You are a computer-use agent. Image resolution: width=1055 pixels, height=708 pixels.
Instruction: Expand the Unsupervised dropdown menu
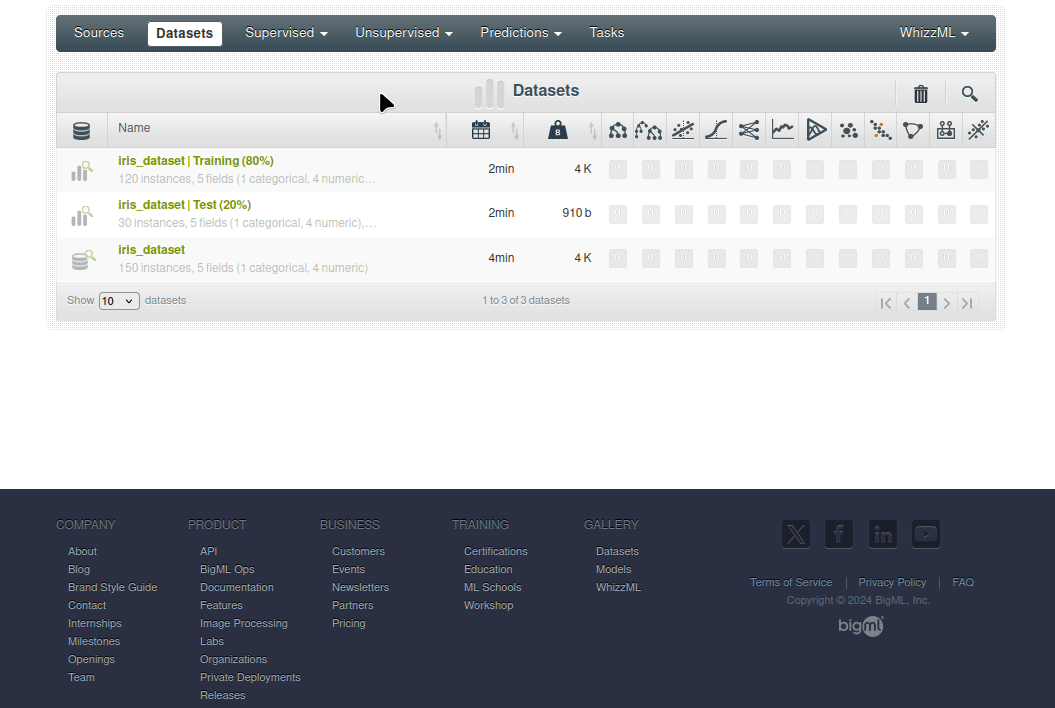coord(404,33)
